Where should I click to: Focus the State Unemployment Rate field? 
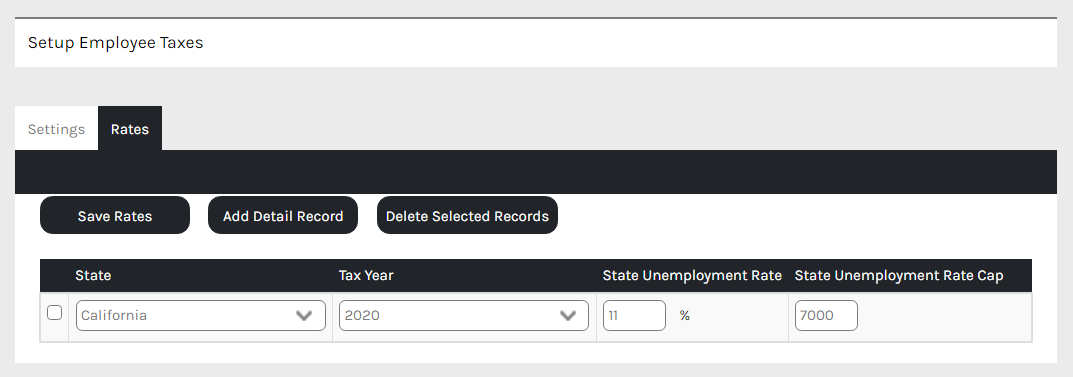[634, 315]
